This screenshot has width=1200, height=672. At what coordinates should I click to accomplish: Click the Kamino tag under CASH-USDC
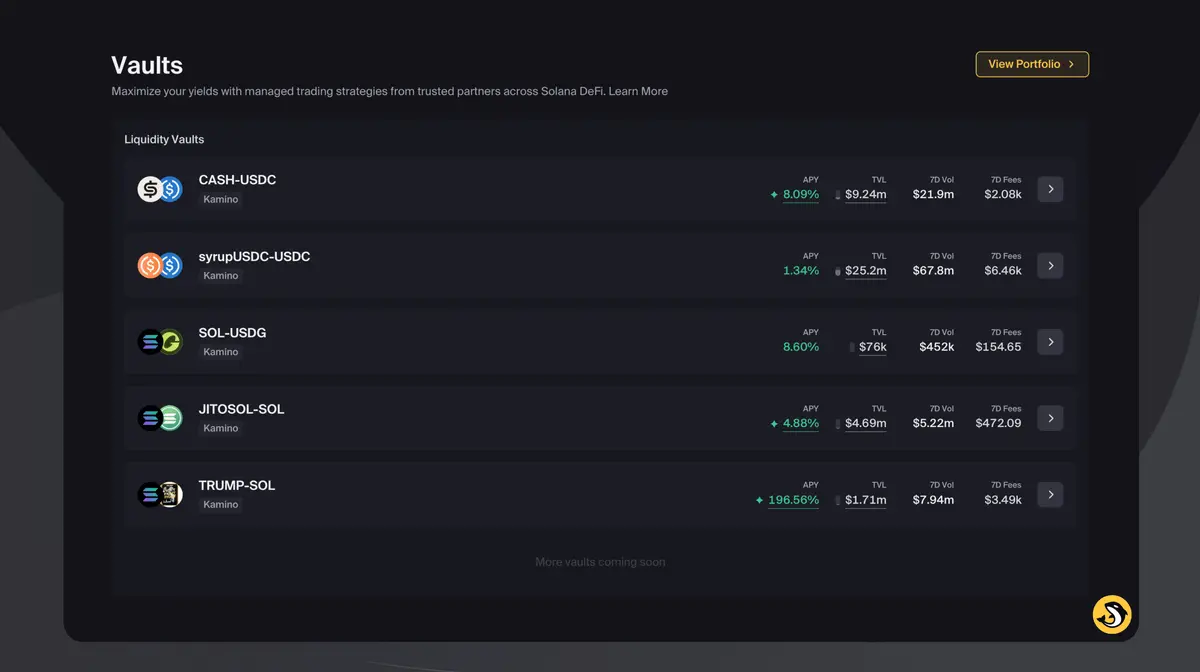click(x=221, y=199)
